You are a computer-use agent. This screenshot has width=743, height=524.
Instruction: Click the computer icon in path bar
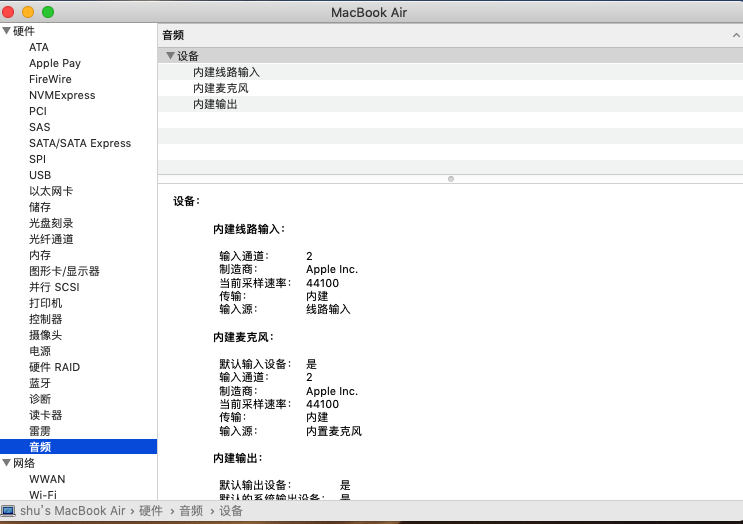[8, 511]
